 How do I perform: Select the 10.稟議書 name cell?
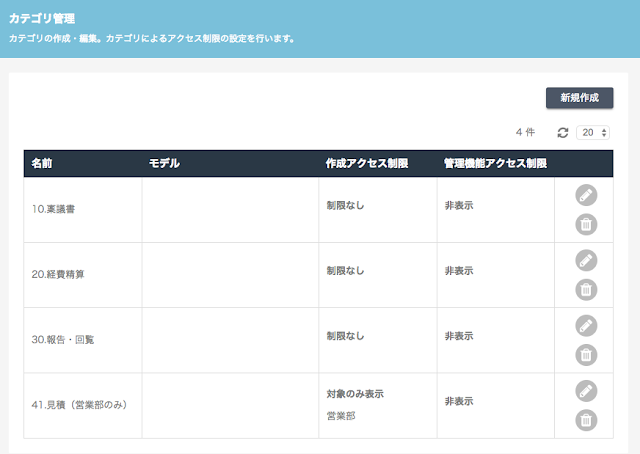pos(83,209)
